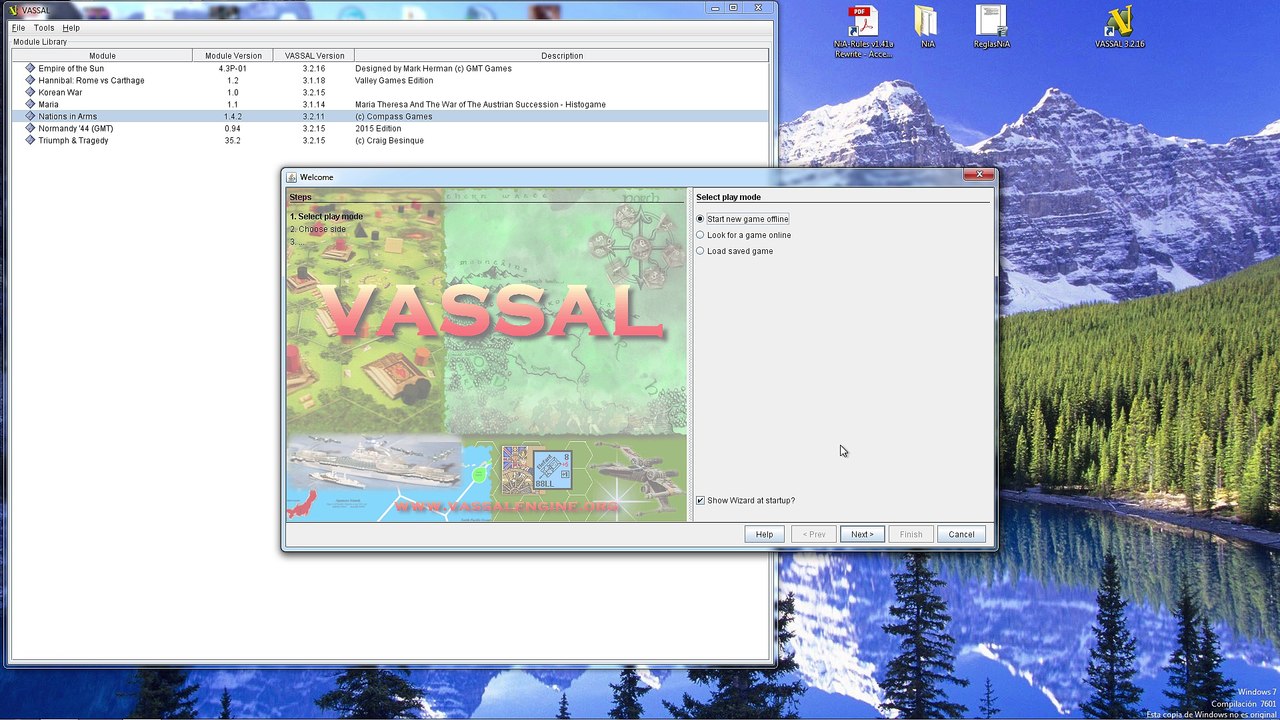This screenshot has height=720, width=1280.
Task: Select the Hannibal: Rome vs Carthage module name
Action: [91, 80]
